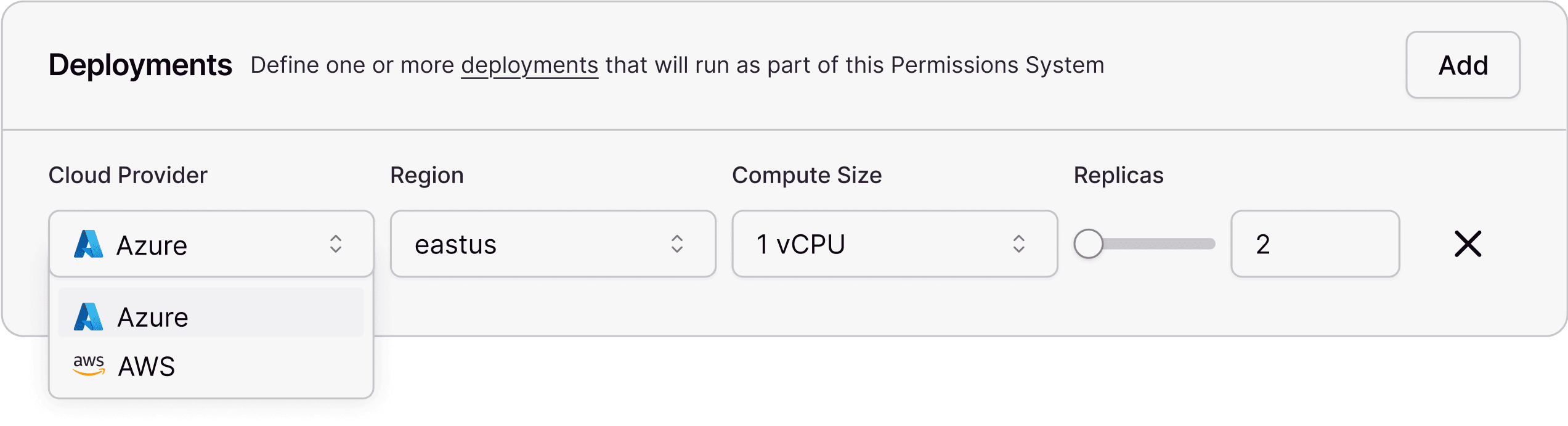Click the Deployments heading
Viewport: 1568px width, 426px height.
[x=140, y=65]
